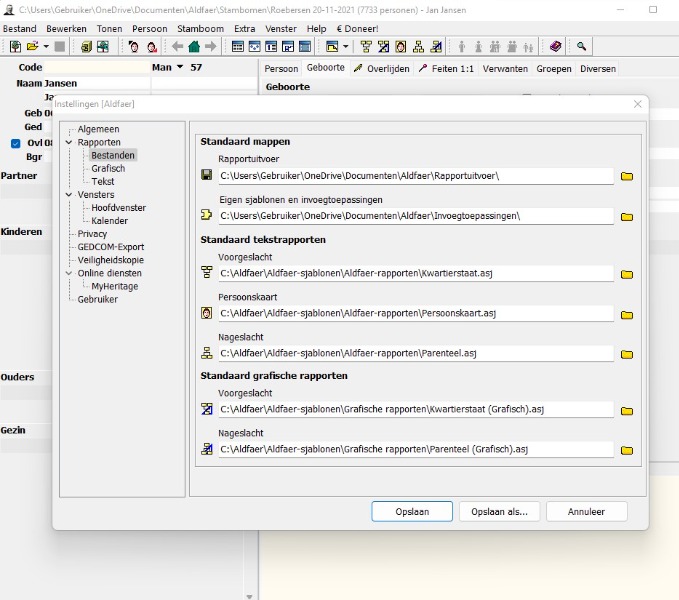Click the green home icon in toolbar
The height and width of the screenshot is (600, 679).
coord(194,47)
